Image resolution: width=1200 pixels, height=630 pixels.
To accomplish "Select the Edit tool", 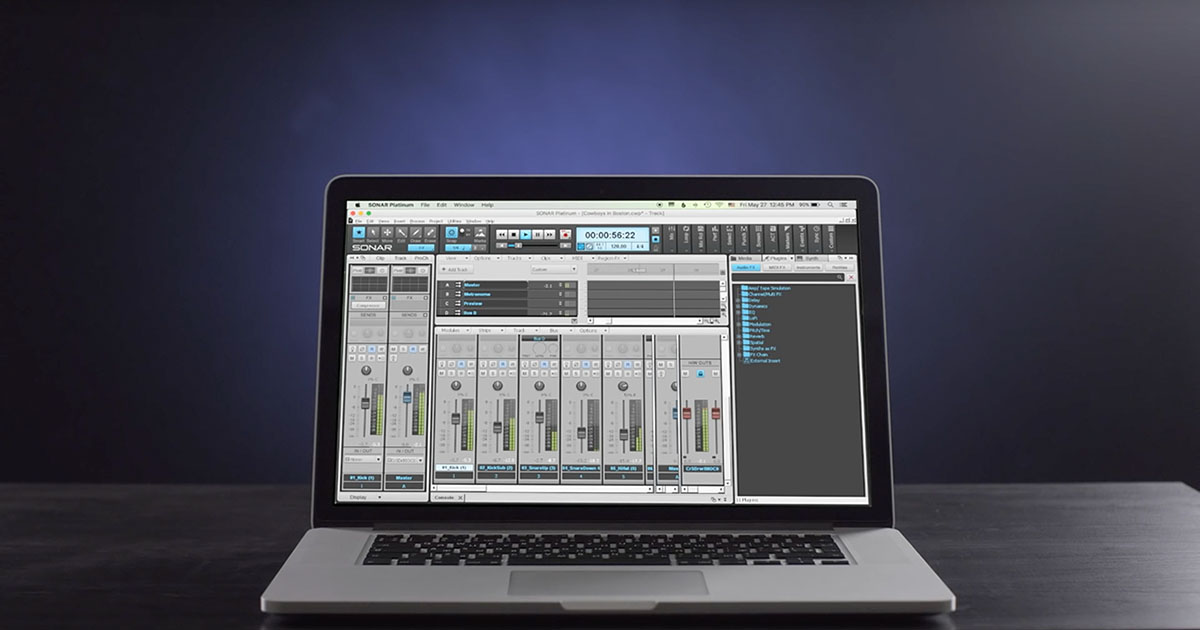I will point(401,233).
